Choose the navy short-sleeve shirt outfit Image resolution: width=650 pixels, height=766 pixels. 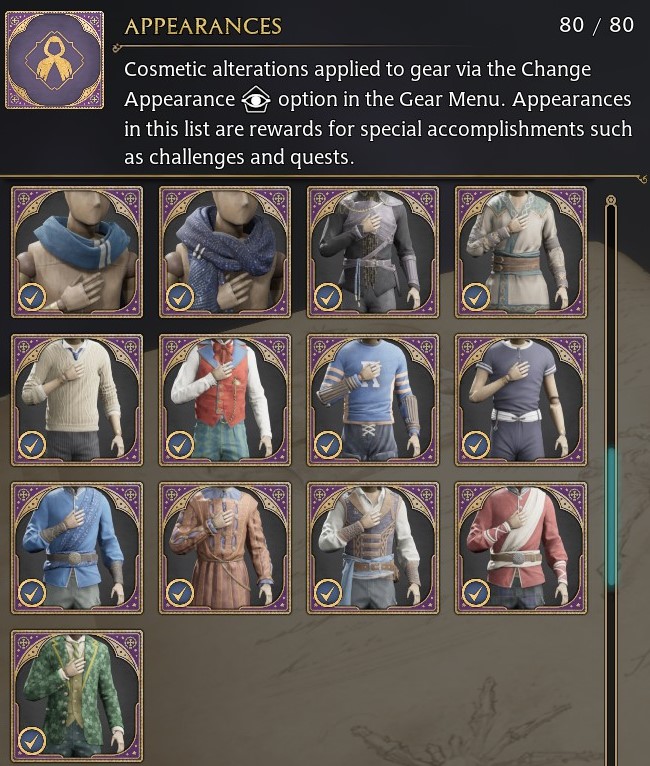tap(521, 400)
